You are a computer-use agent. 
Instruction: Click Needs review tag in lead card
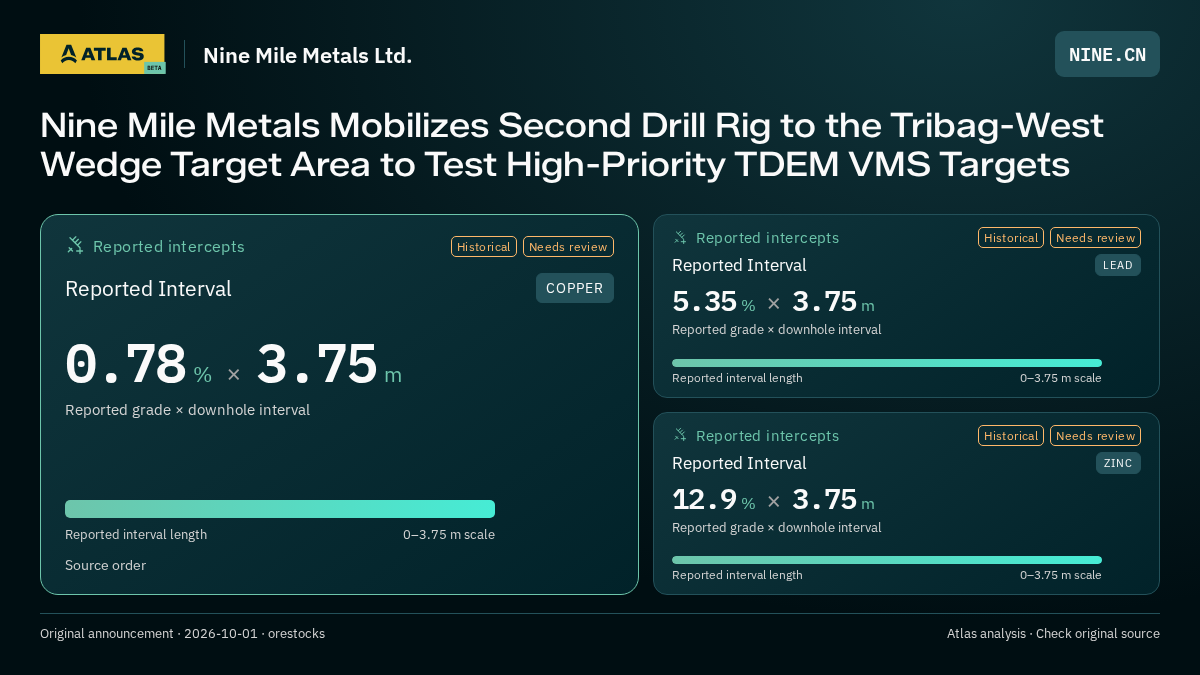click(x=1095, y=238)
